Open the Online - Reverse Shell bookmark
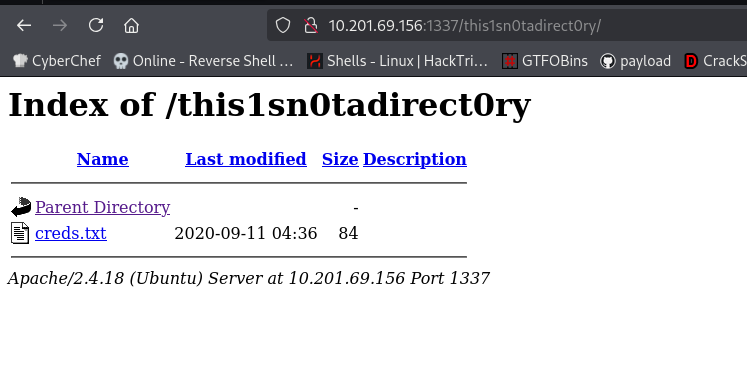The height and width of the screenshot is (372, 747). tap(203, 61)
